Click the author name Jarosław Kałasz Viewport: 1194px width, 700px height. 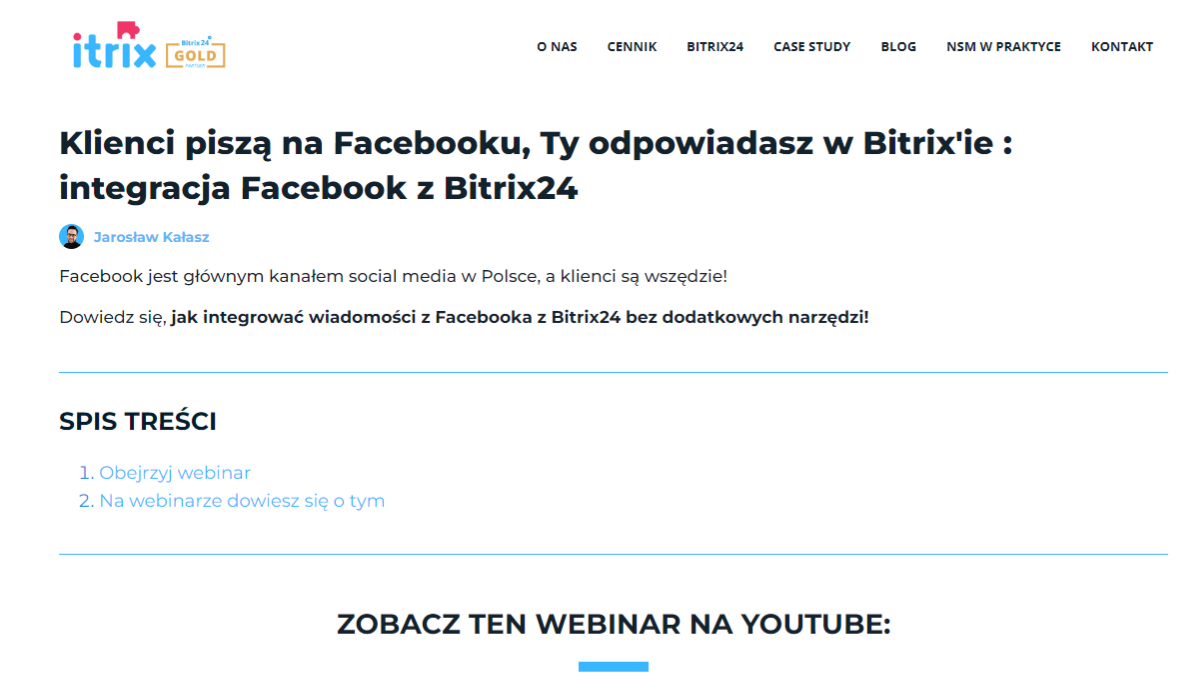(152, 237)
